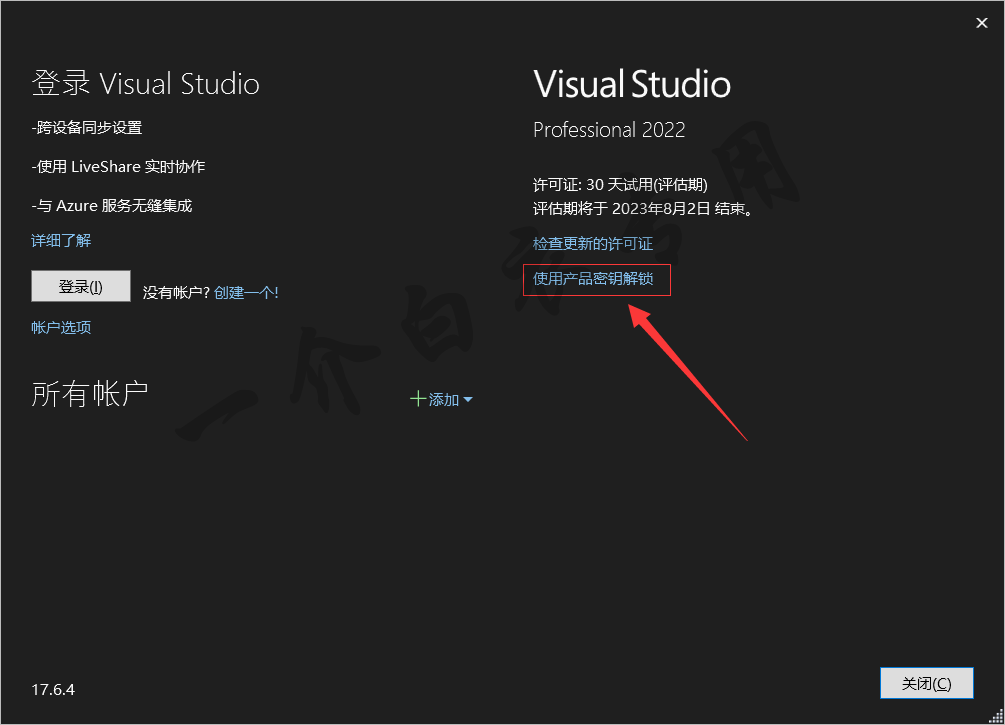The image size is (1005, 725).
Task: Expand the 添加 account dropdown
Action: [x=441, y=399]
